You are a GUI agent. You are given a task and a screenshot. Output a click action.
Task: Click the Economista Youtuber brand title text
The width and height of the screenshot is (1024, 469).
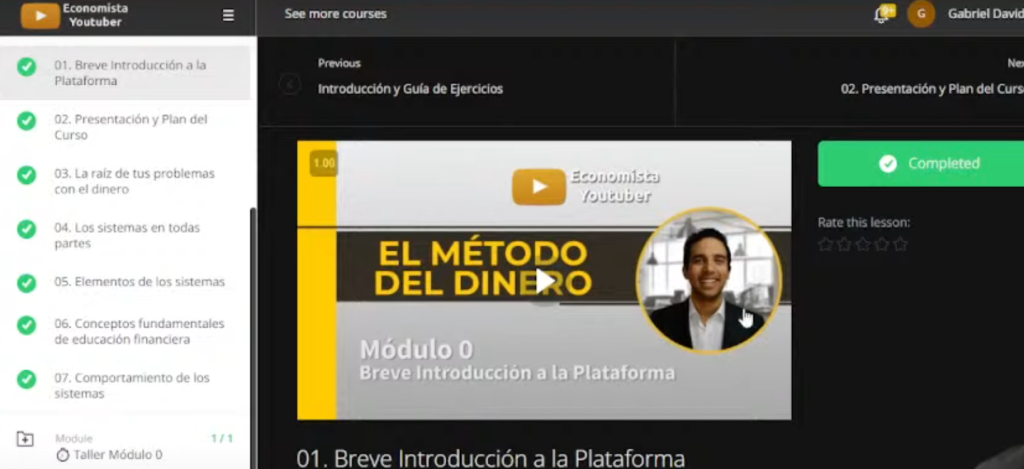point(95,16)
